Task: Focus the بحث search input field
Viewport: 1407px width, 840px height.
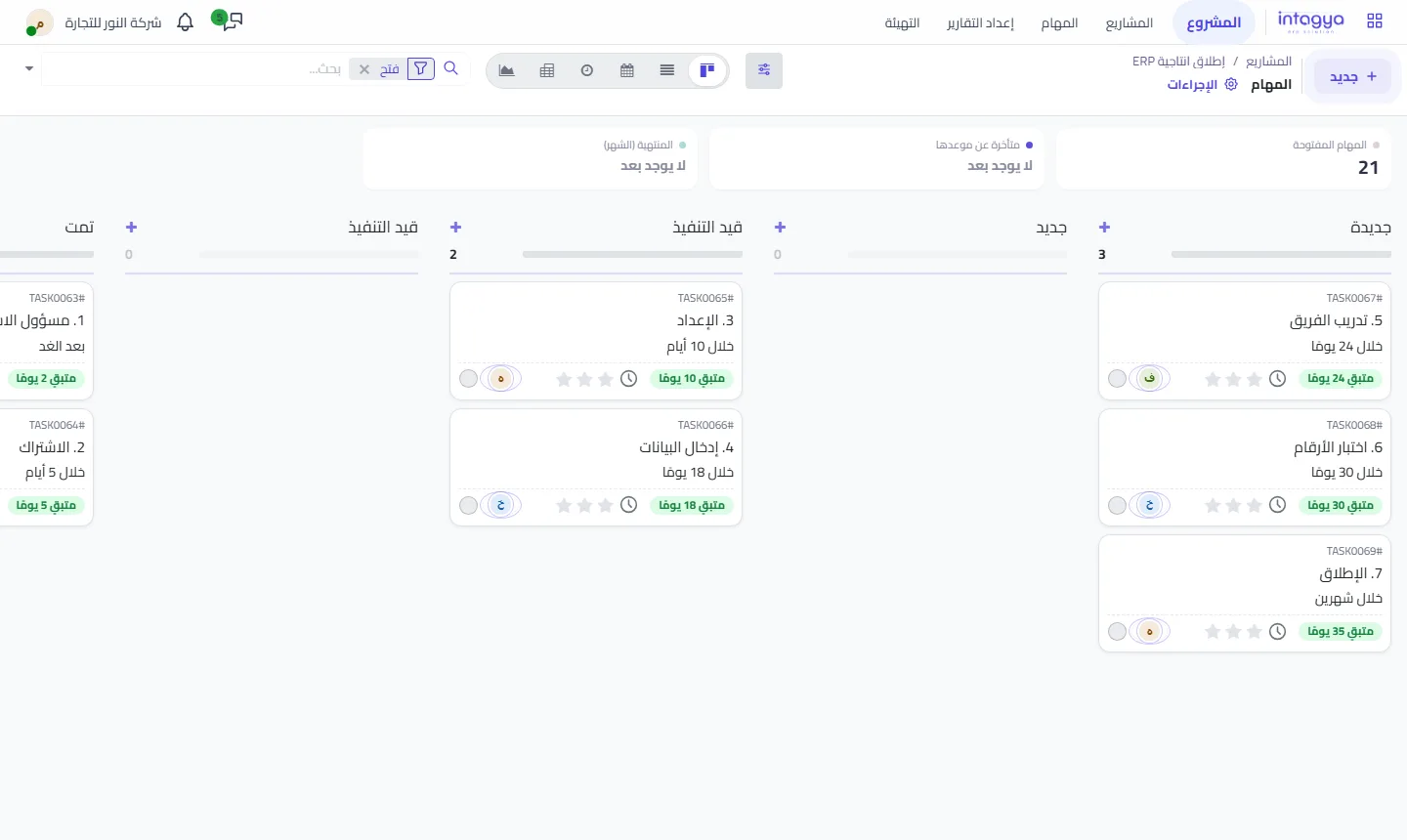Action: tap(195, 69)
